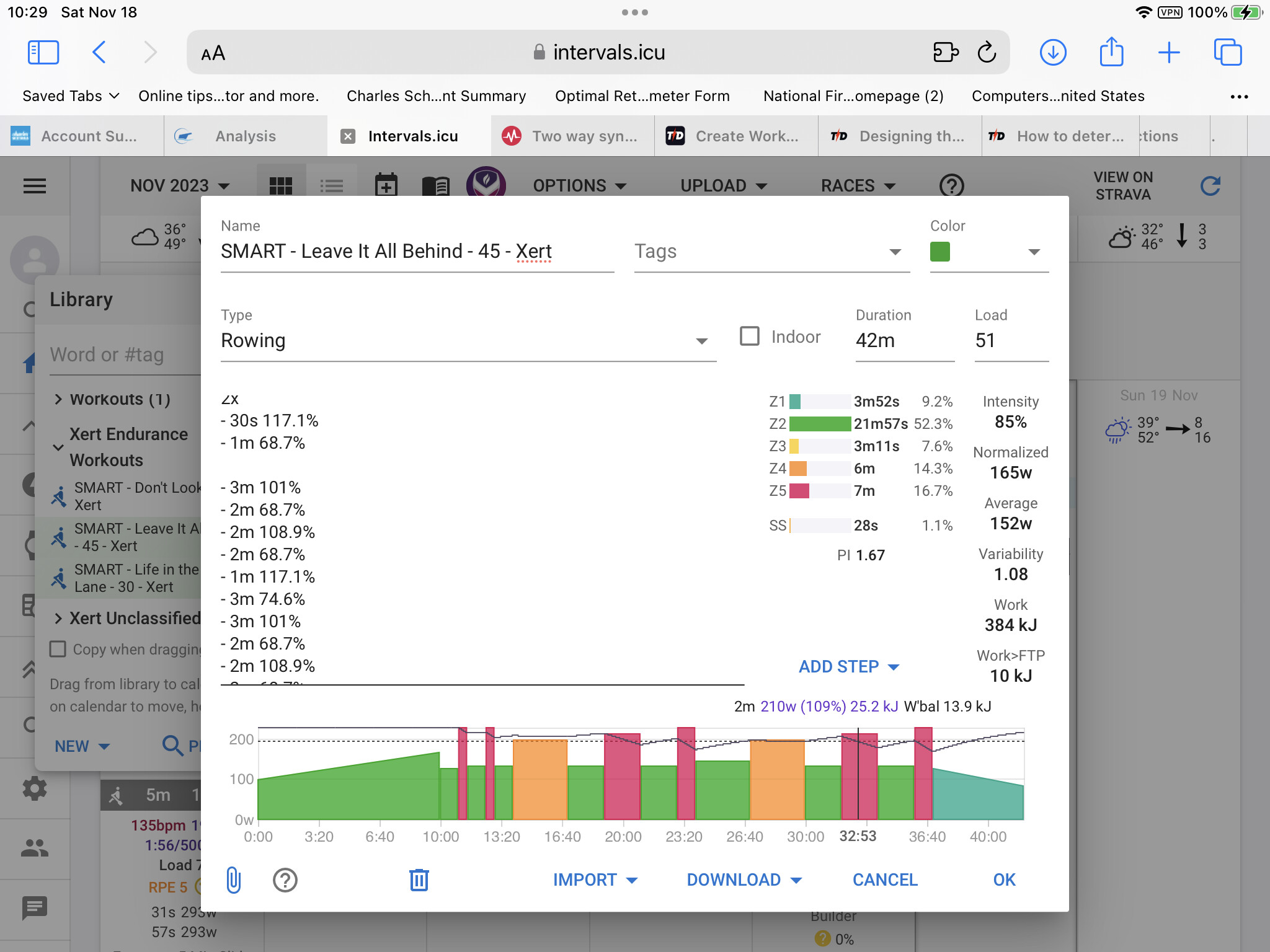Open Safari downloads list
1270x952 pixels.
(1053, 53)
